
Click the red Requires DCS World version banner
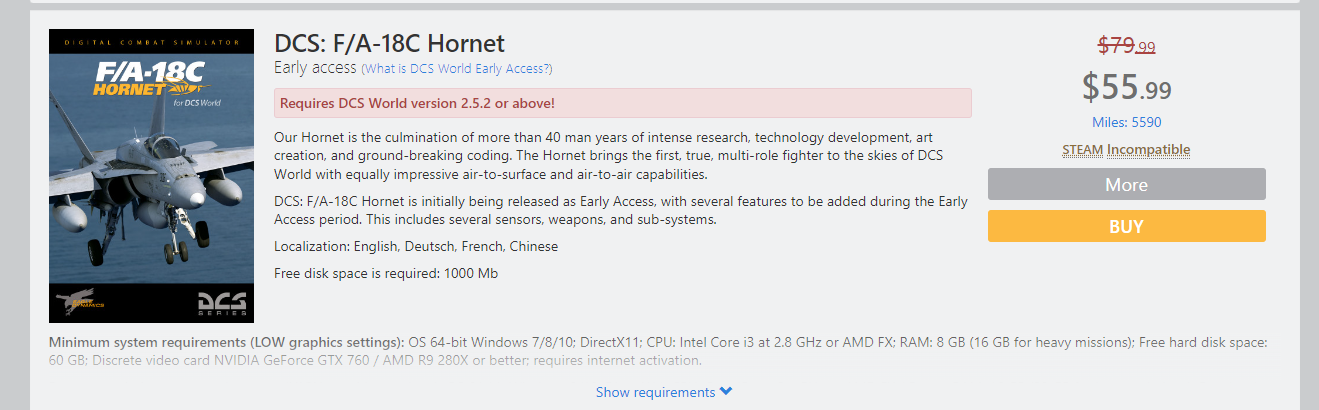(623, 103)
